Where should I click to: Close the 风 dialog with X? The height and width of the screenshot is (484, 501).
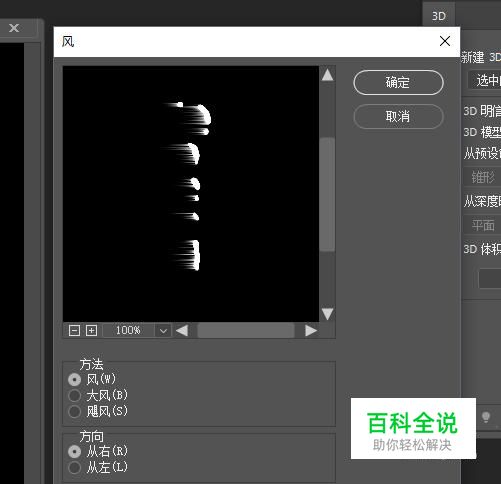(445, 41)
